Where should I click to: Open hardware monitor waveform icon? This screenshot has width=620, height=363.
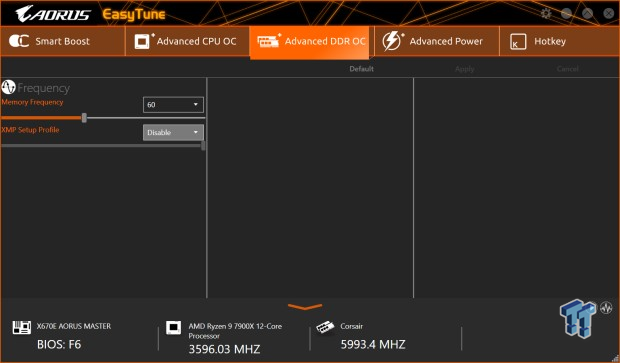(x=606, y=307)
